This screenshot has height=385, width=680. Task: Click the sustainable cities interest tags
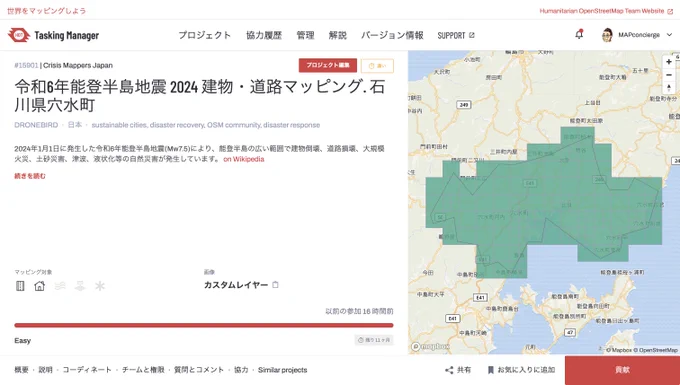tap(206, 125)
